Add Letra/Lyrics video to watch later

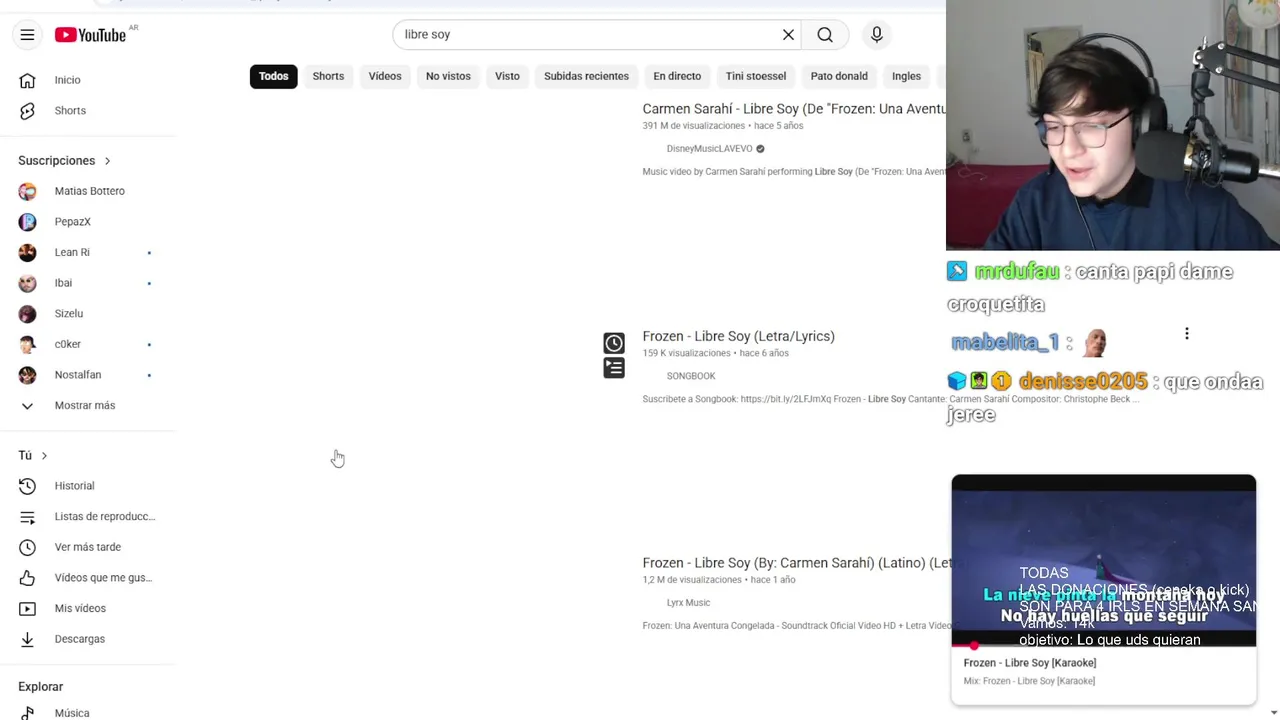coord(614,343)
